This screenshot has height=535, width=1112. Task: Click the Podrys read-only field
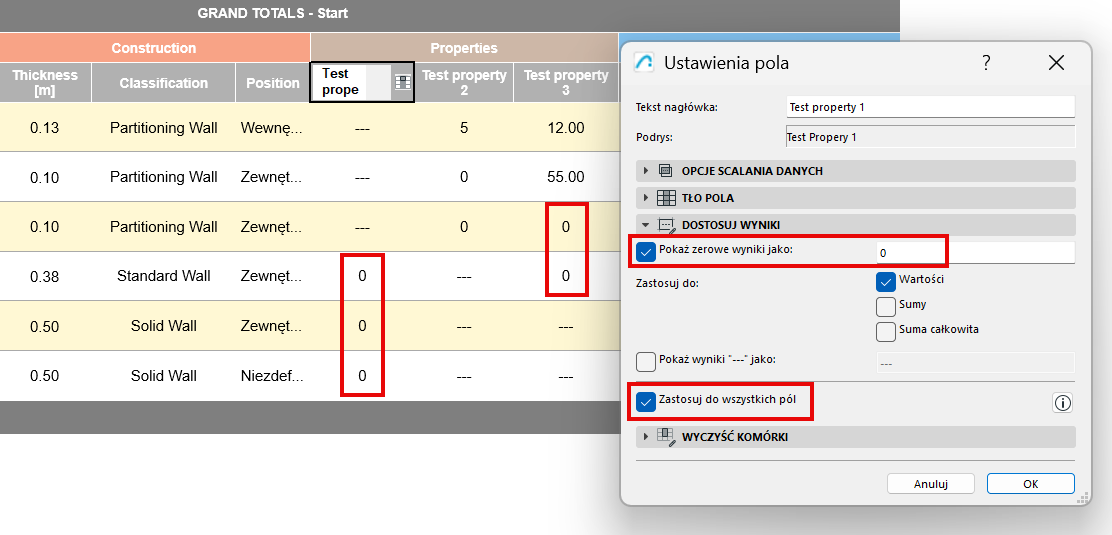coord(930,137)
